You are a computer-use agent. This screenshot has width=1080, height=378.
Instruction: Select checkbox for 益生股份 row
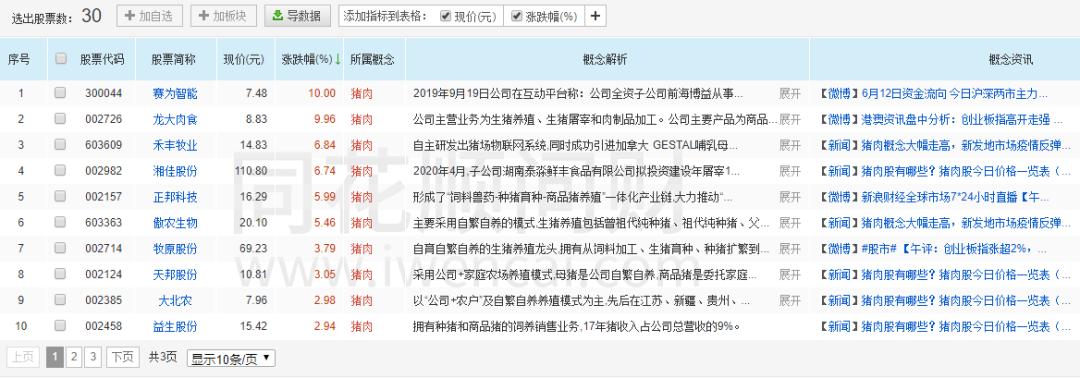point(61,326)
